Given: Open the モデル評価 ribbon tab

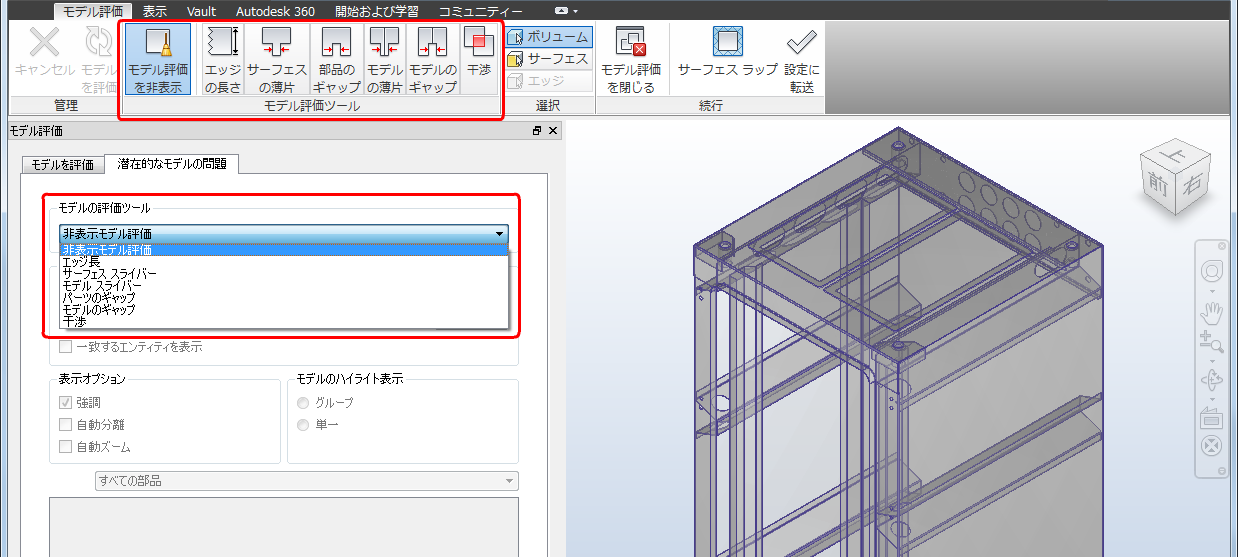Looking at the screenshot, I should click(92, 11).
